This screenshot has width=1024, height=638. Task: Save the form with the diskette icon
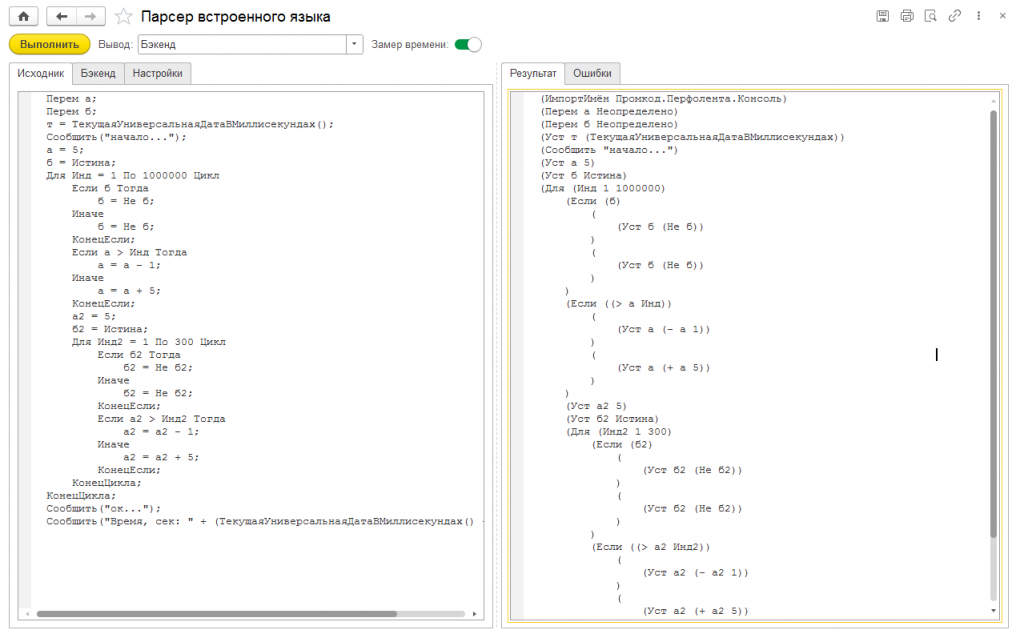[x=882, y=16]
